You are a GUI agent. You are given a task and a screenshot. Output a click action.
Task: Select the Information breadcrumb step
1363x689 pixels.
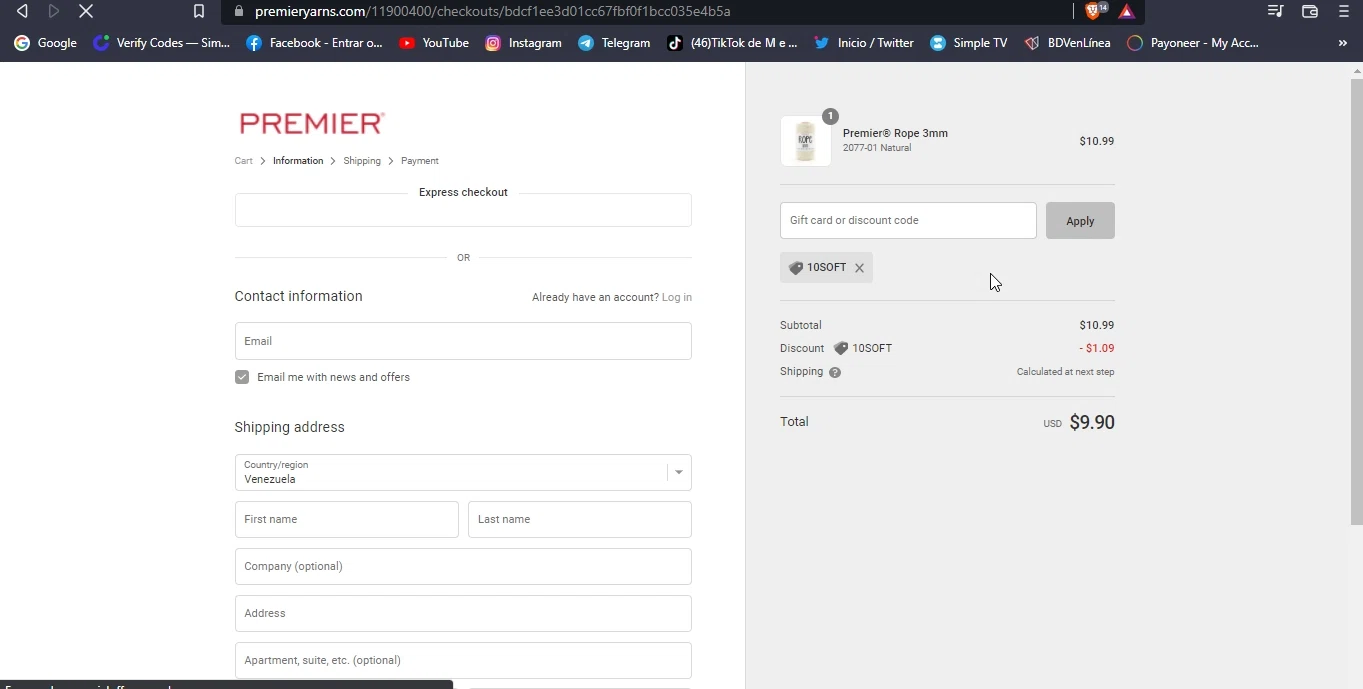tap(298, 161)
